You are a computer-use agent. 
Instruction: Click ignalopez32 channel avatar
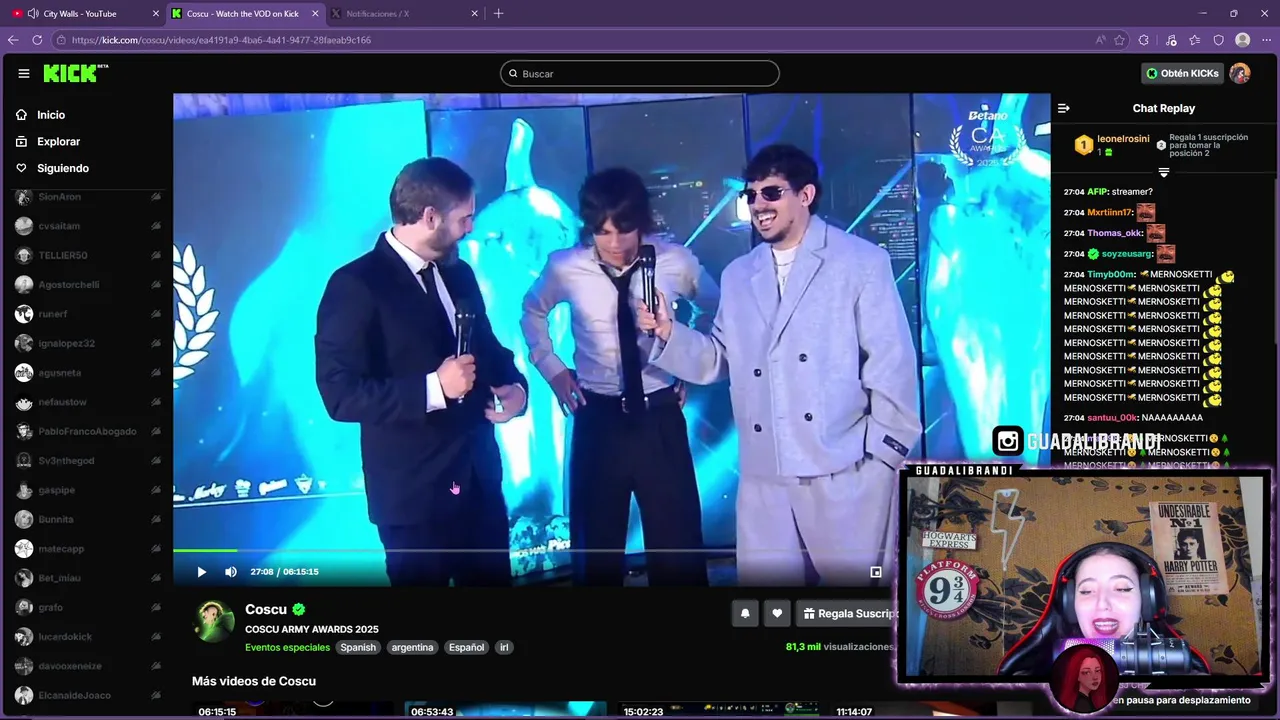point(24,343)
